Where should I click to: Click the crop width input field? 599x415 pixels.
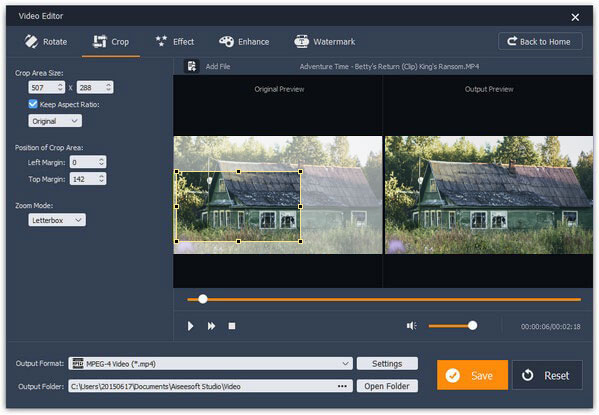tap(46, 88)
